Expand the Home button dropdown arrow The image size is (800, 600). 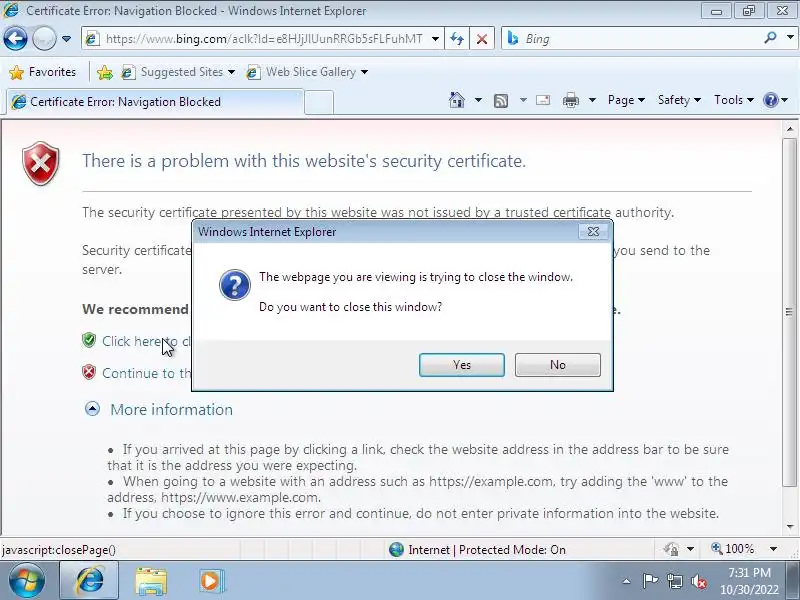[478, 100]
